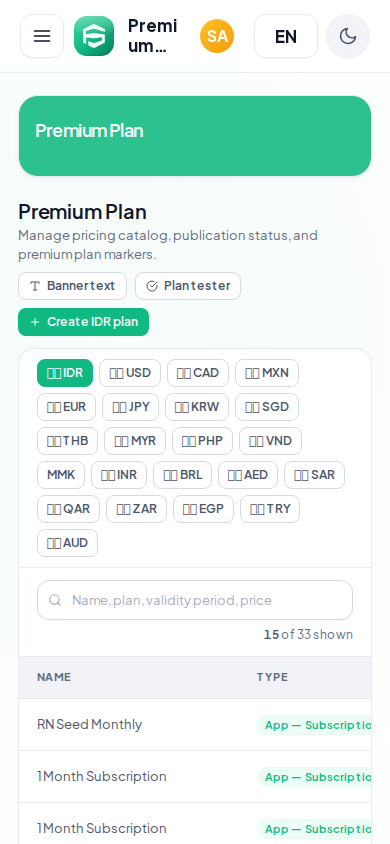Viewport: 390px width, 844px height.
Task: Select the JPY currency chip
Action: point(131,407)
